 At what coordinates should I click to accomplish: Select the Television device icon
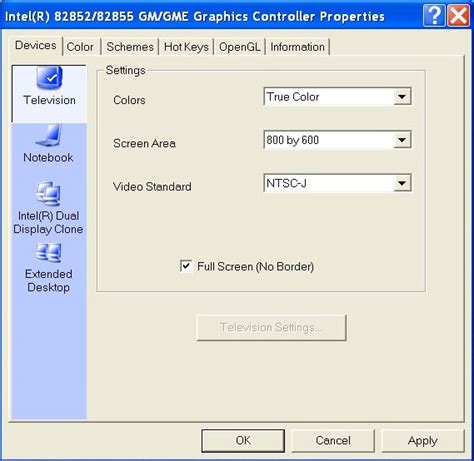pos(49,78)
